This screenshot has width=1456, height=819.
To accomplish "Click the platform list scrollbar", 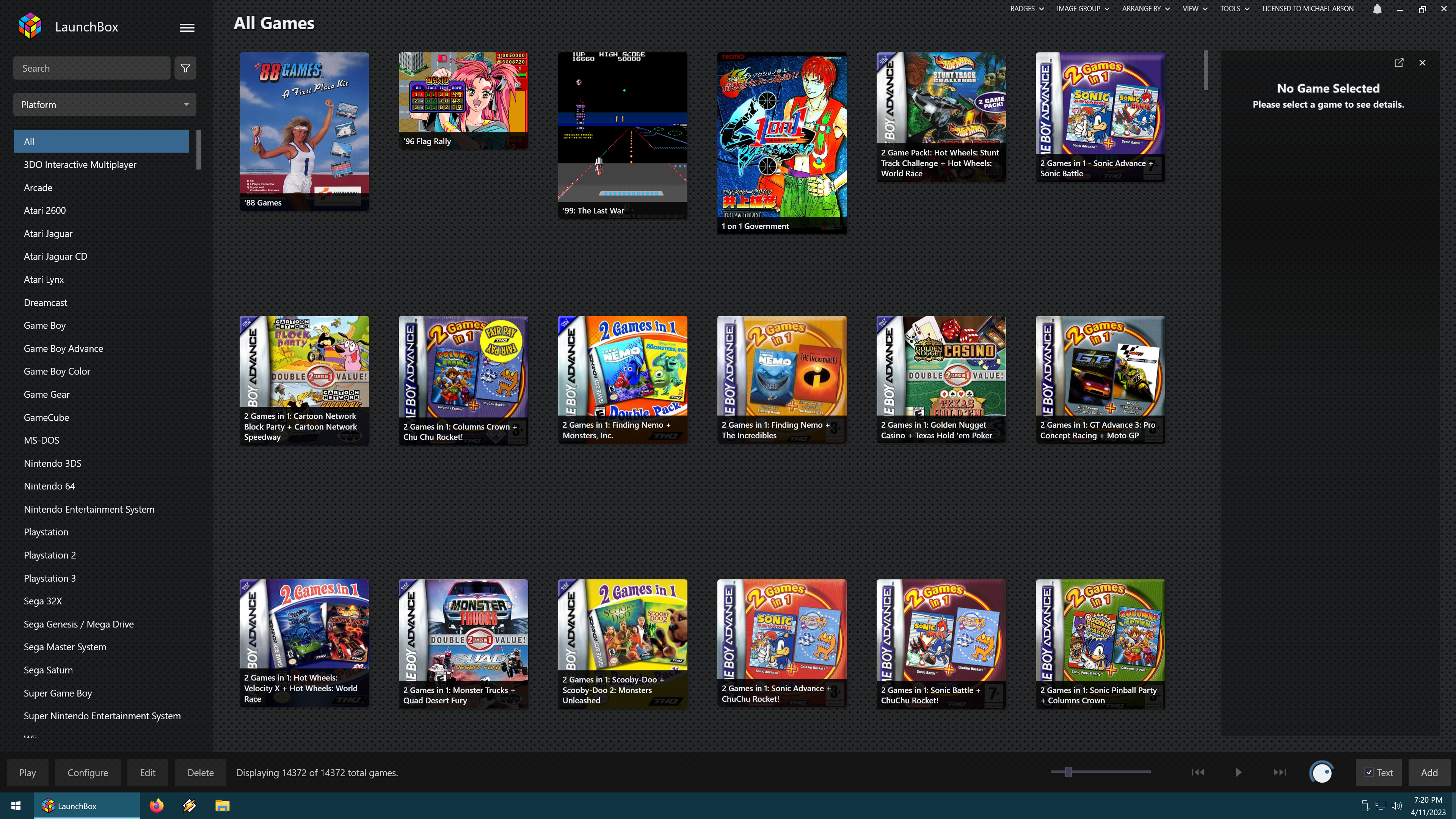I will click(x=198, y=149).
